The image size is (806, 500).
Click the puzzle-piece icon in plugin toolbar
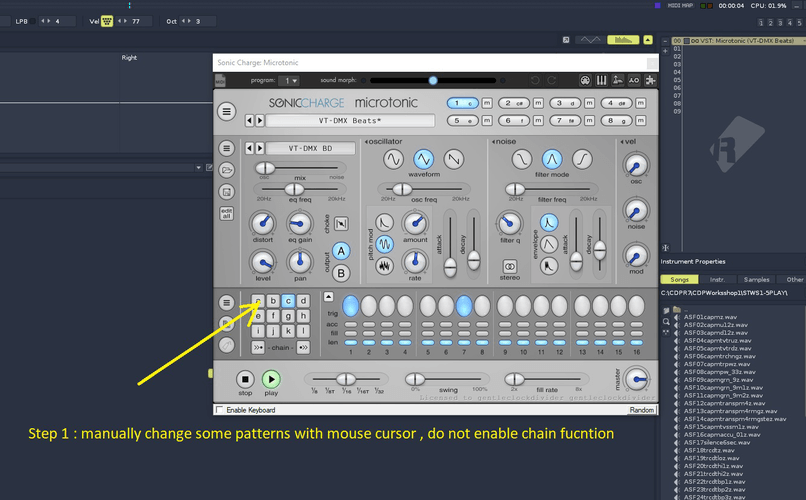click(x=650, y=80)
